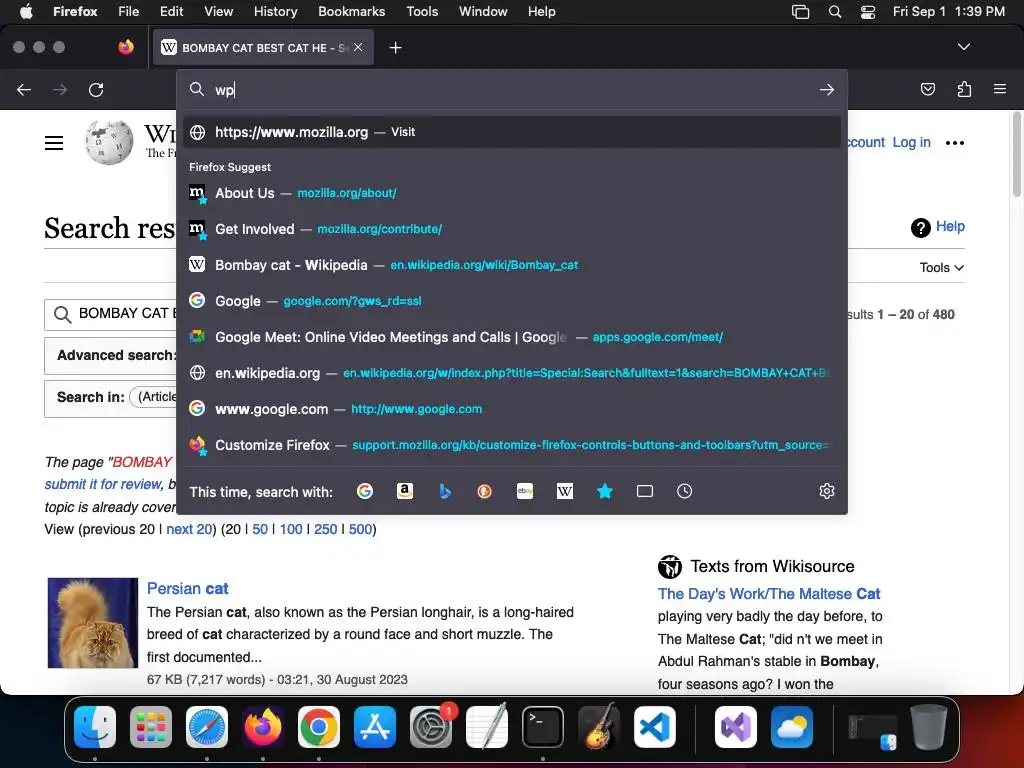The height and width of the screenshot is (768, 1024).
Task: Open Safari from the Dock
Action: pos(207,727)
